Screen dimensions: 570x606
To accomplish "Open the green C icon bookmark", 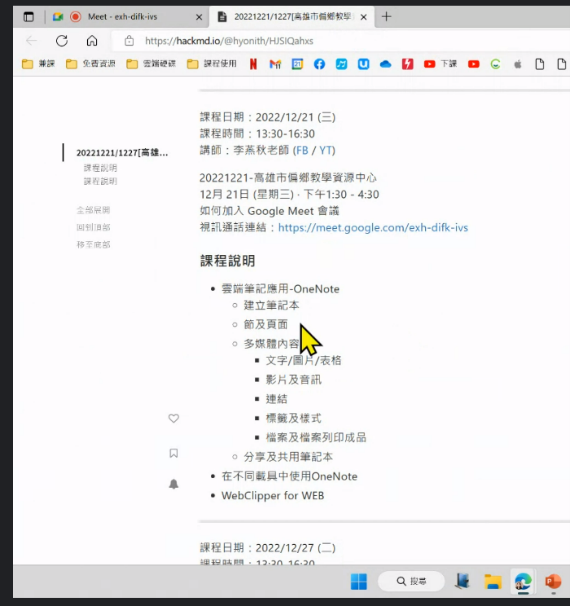I will click(495, 64).
